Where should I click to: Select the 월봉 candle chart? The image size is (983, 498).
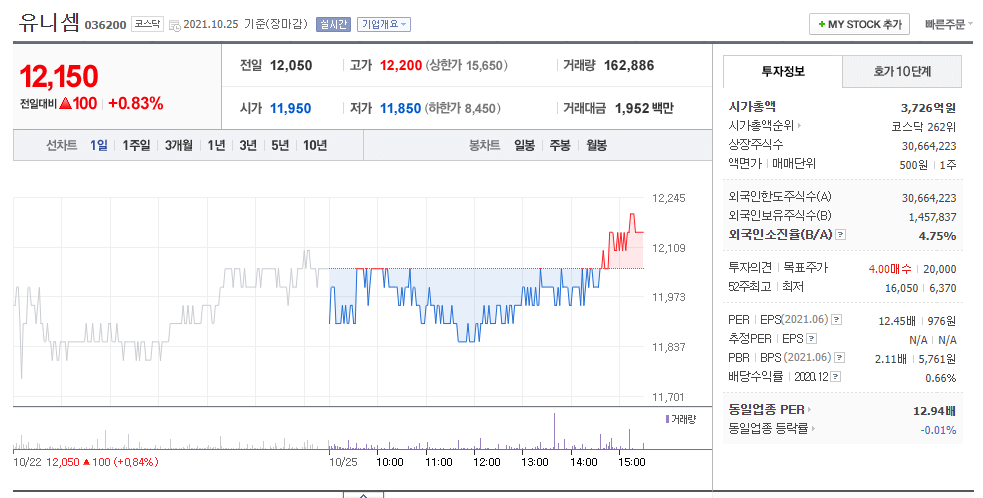click(x=596, y=146)
